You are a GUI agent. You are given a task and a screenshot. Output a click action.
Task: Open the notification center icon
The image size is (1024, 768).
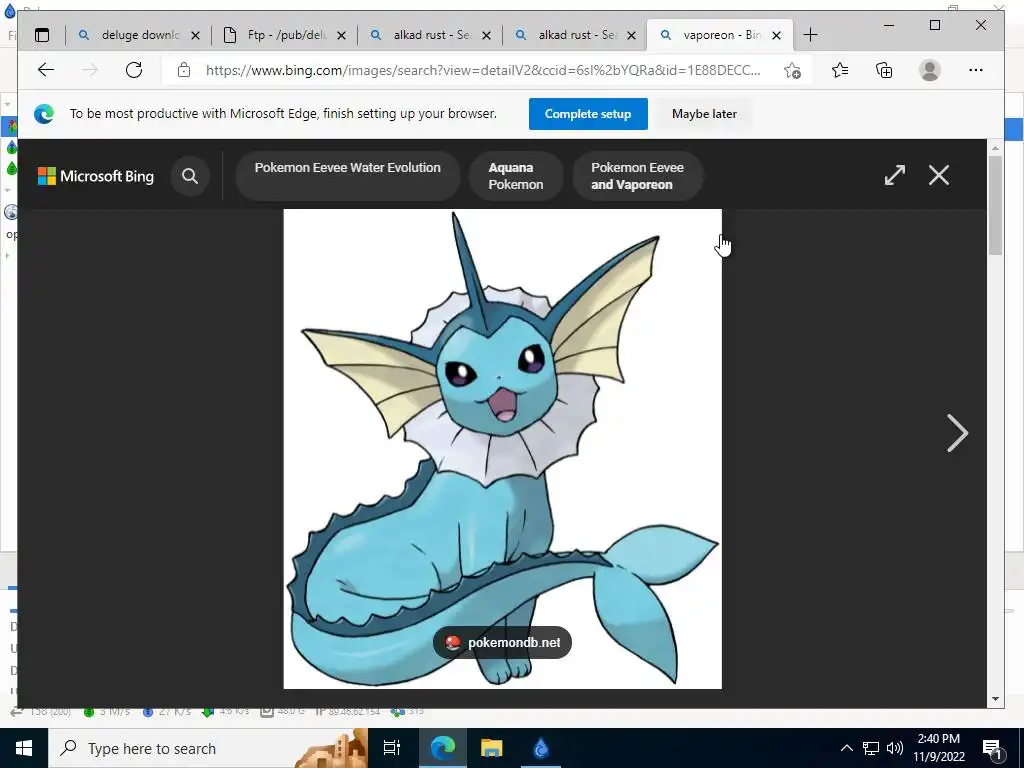tap(992, 748)
